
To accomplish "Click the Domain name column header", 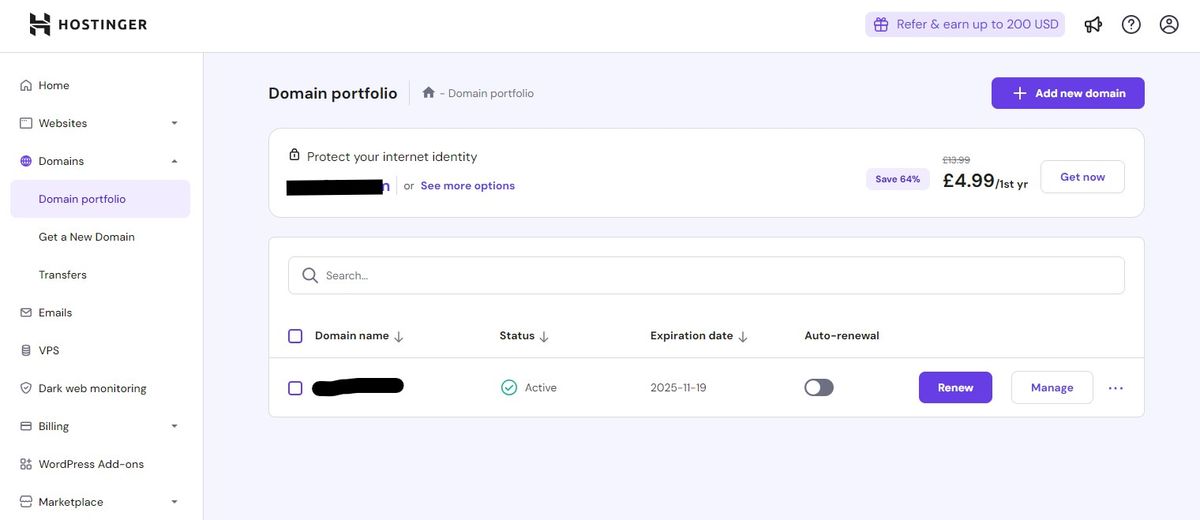I will [x=352, y=336].
